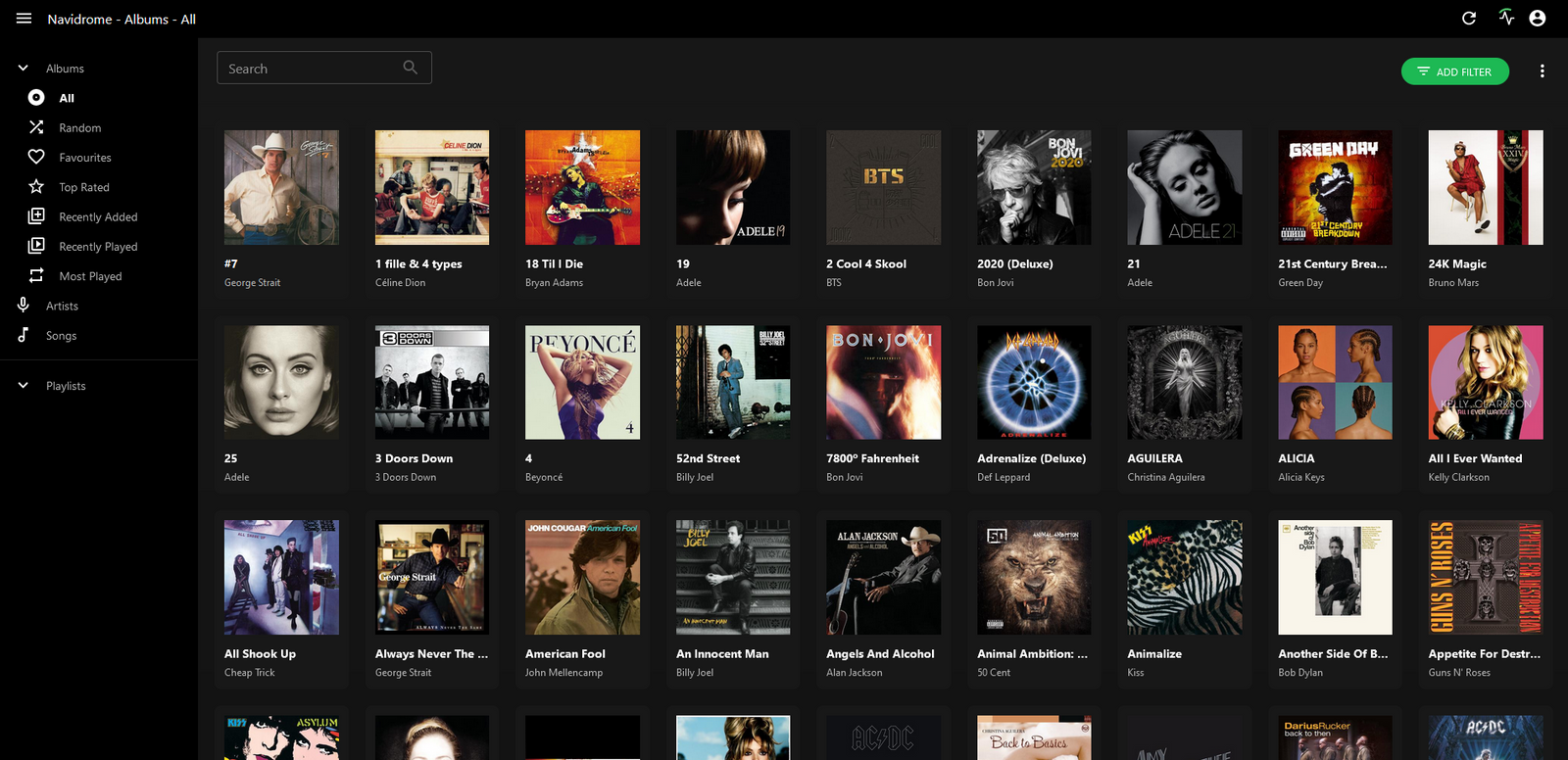Open the Animalize album cover
The image size is (1568, 760).
click(x=1185, y=577)
